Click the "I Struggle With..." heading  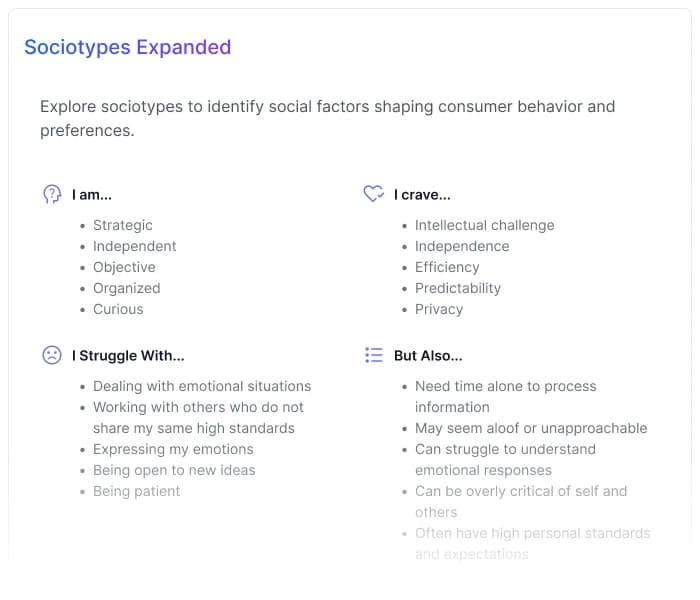tap(128, 355)
